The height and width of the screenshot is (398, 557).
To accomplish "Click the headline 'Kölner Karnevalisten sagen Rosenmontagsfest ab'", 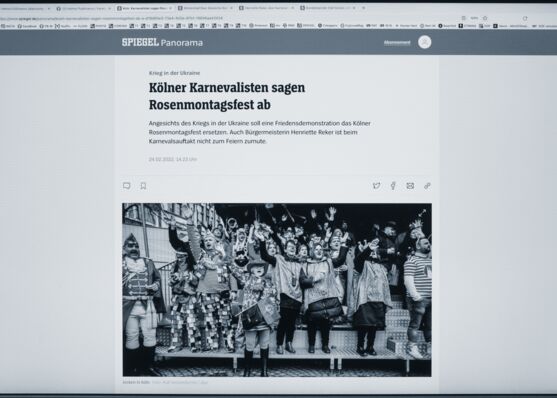I will coord(227,96).
